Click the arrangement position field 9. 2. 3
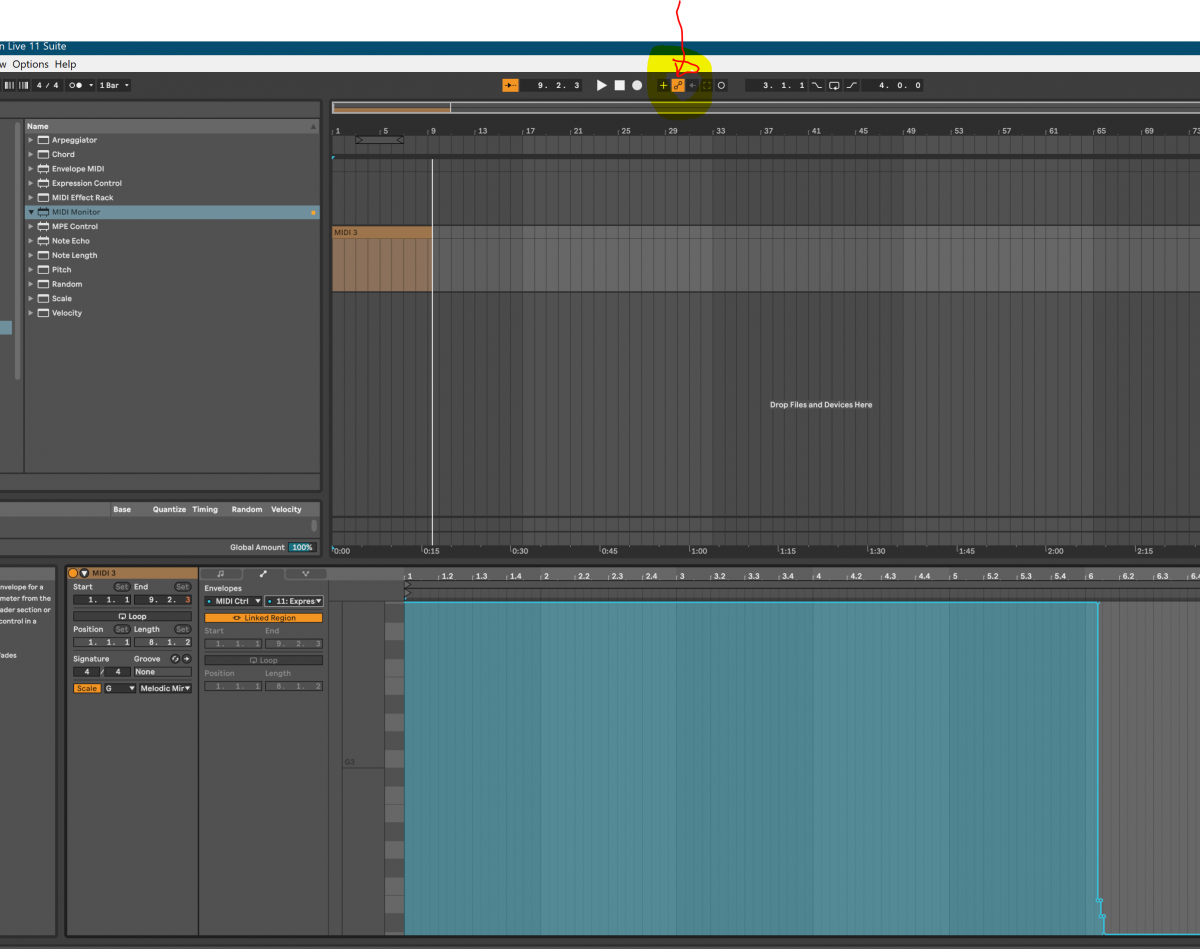This screenshot has width=1200, height=949. tap(552, 85)
